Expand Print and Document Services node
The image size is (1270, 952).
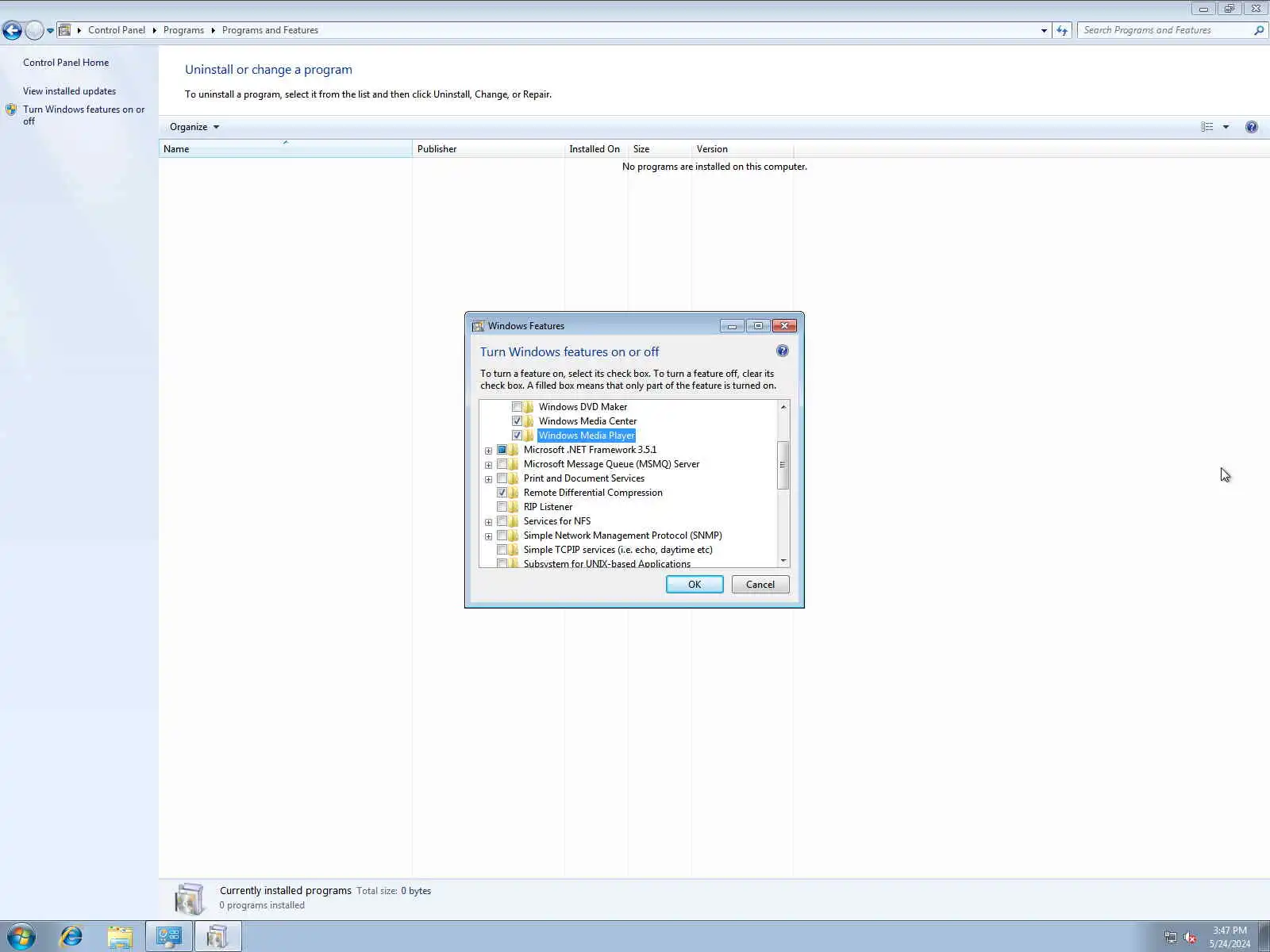click(488, 479)
